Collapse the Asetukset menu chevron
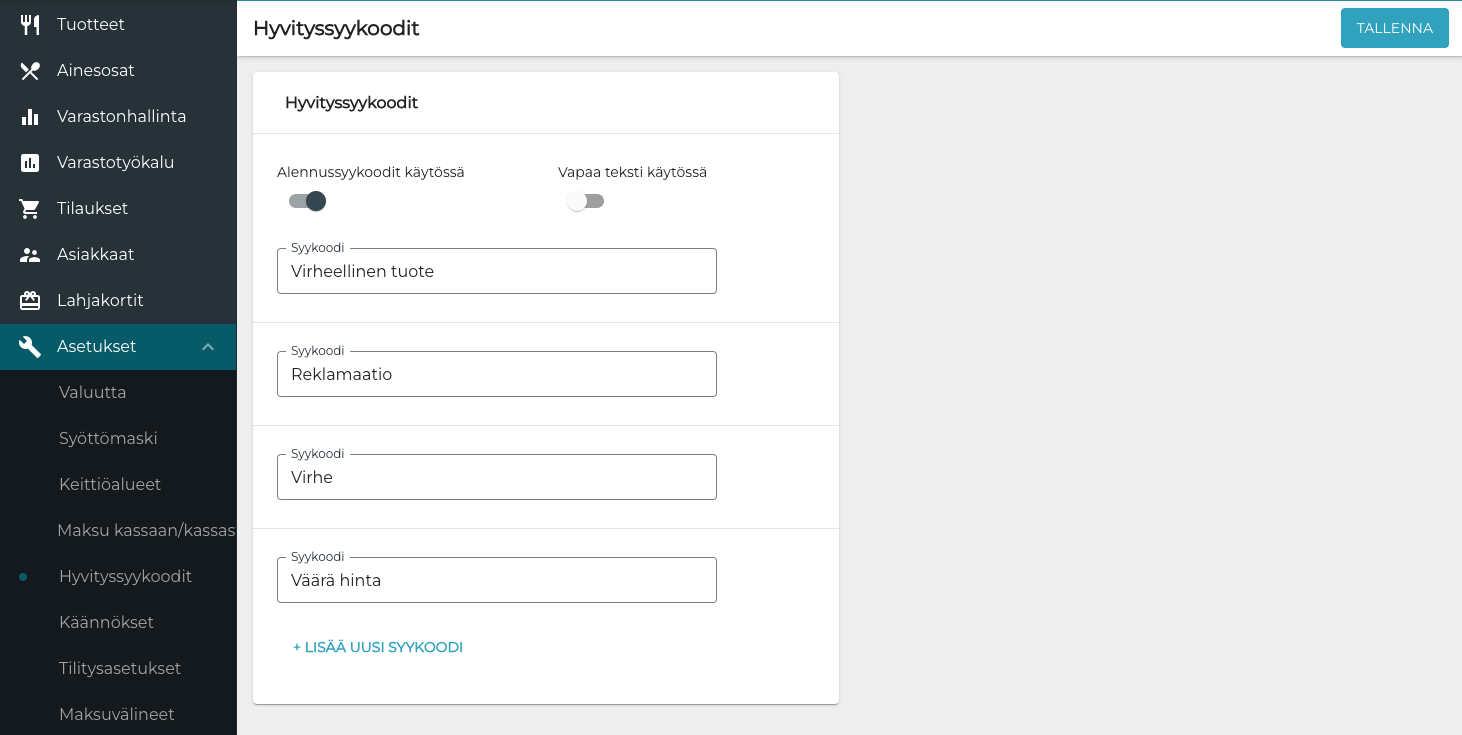 click(208, 347)
